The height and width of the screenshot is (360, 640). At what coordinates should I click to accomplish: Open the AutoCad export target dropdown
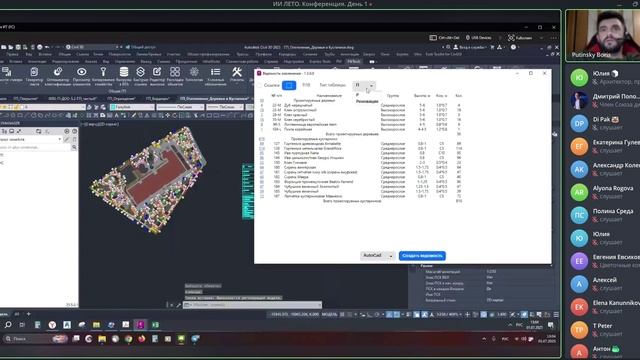tap(377, 256)
